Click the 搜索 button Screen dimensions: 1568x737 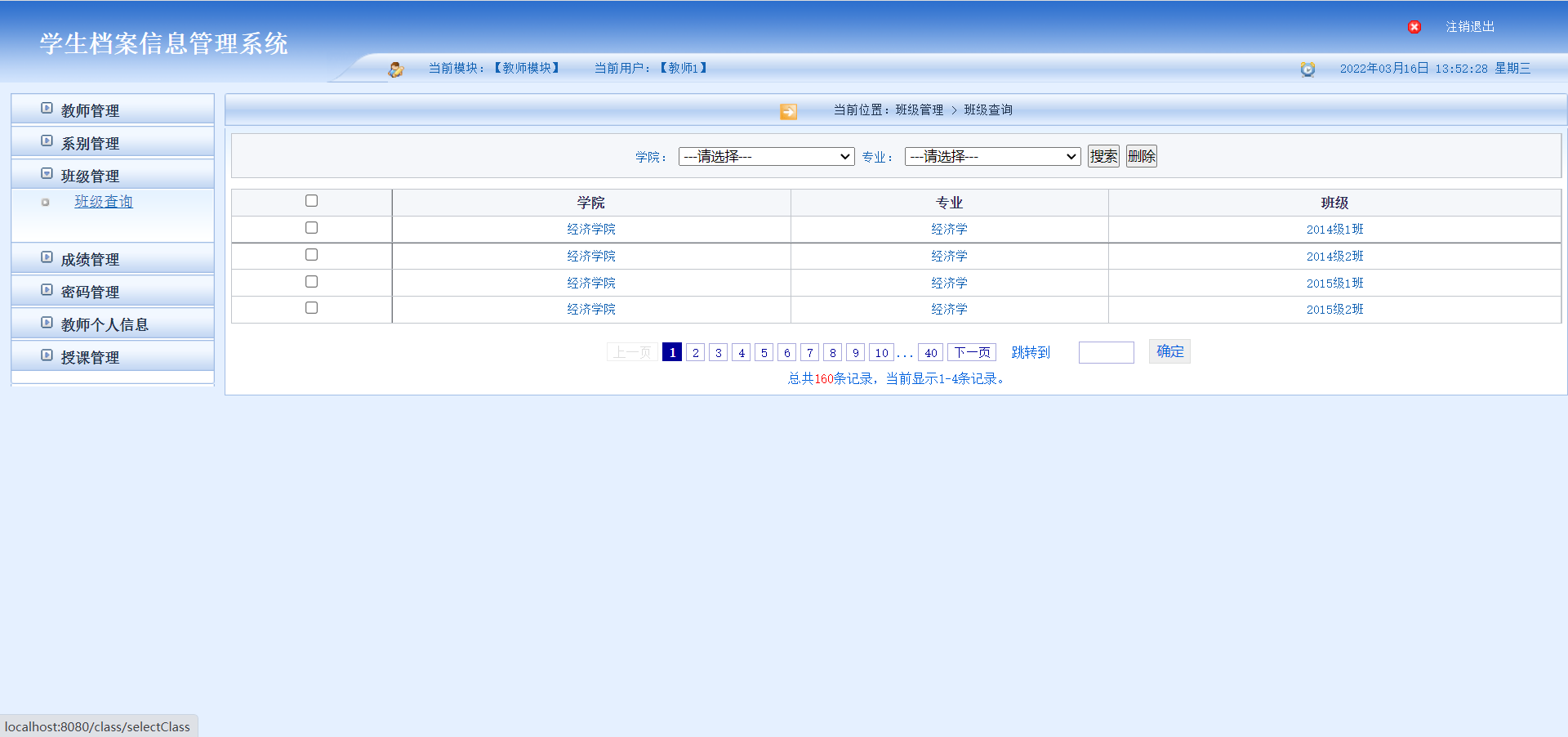coord(1103,156)
